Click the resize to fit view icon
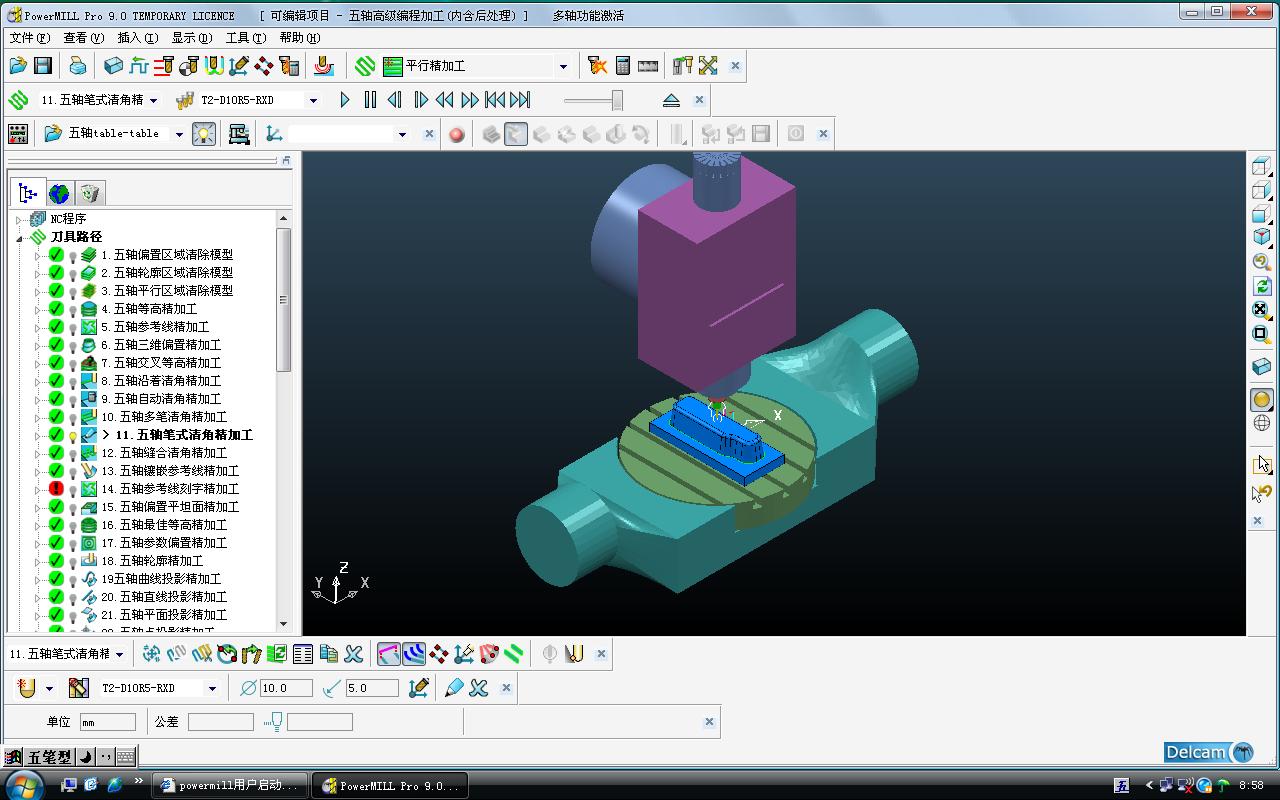The image size is (1280, 800). [1261, 310]
